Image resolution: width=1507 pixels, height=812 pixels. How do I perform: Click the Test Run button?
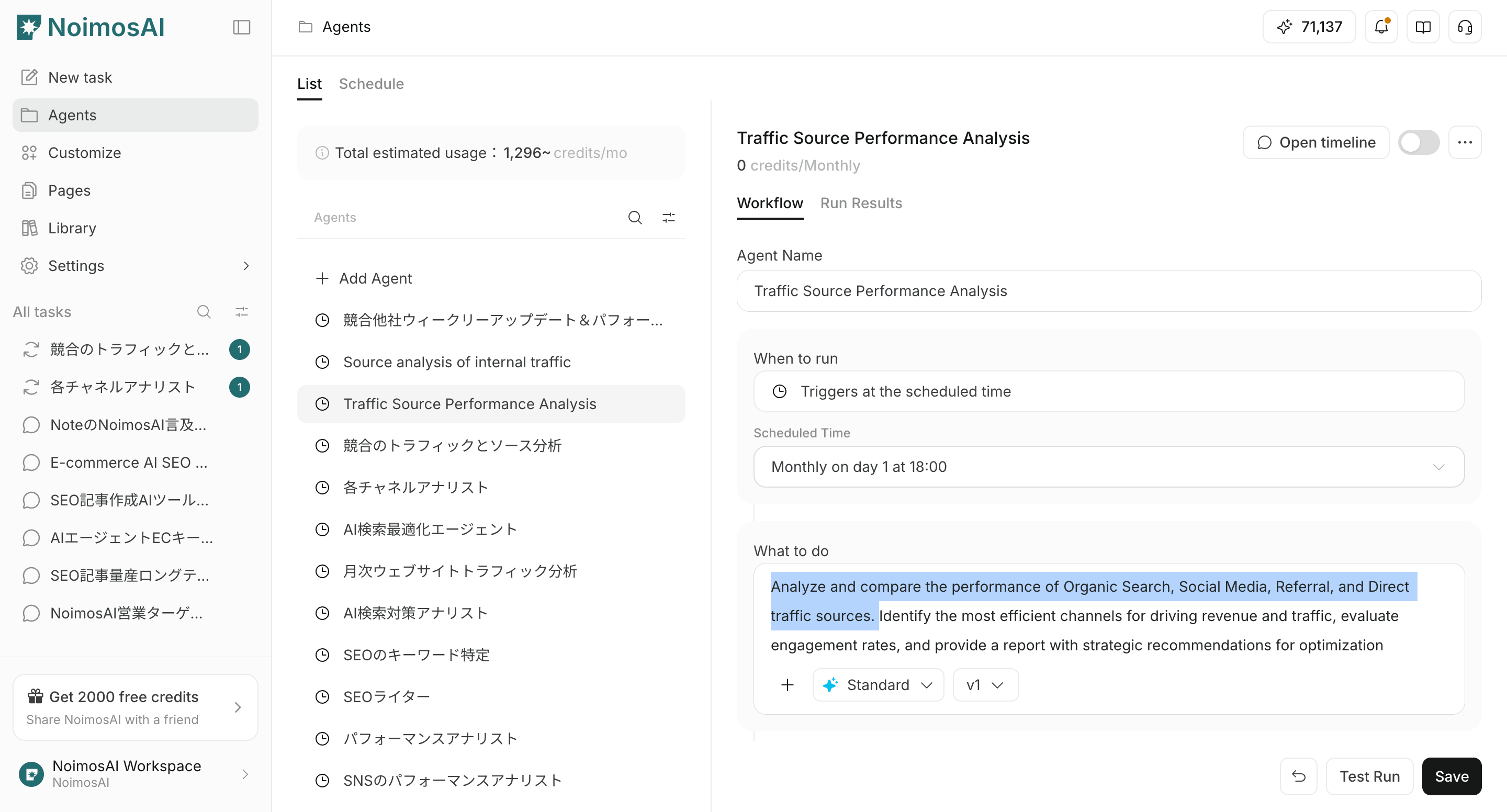pos(1369,776)
